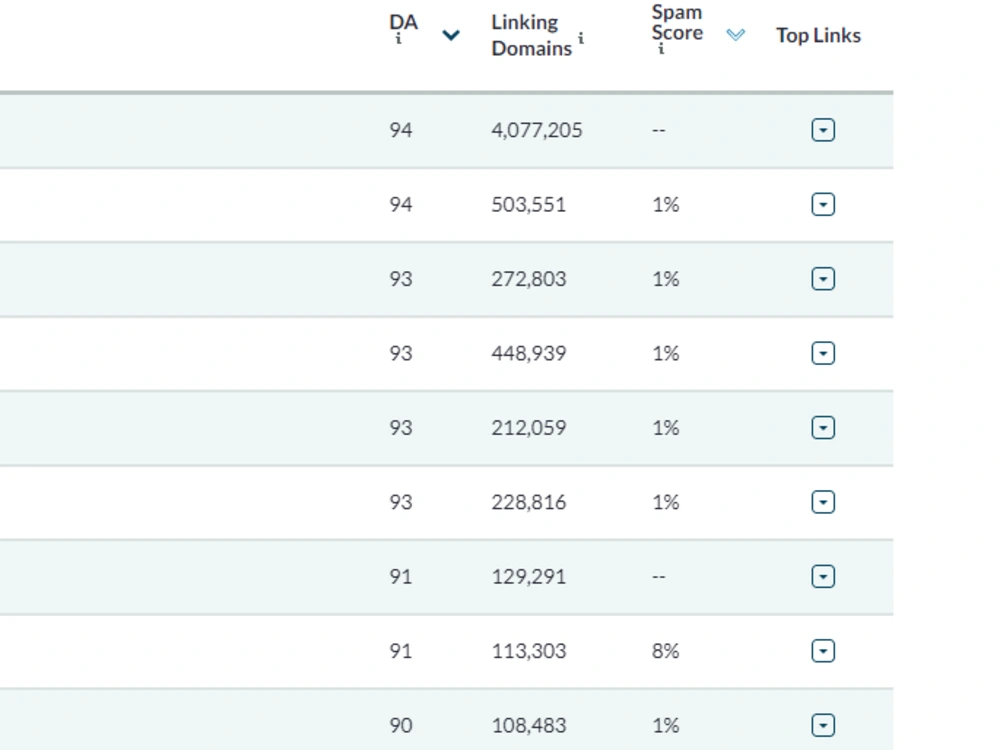The height and width of the screenshot is (750, 1000).
Task: Click the DA column header
Action: tap(403, 22)
